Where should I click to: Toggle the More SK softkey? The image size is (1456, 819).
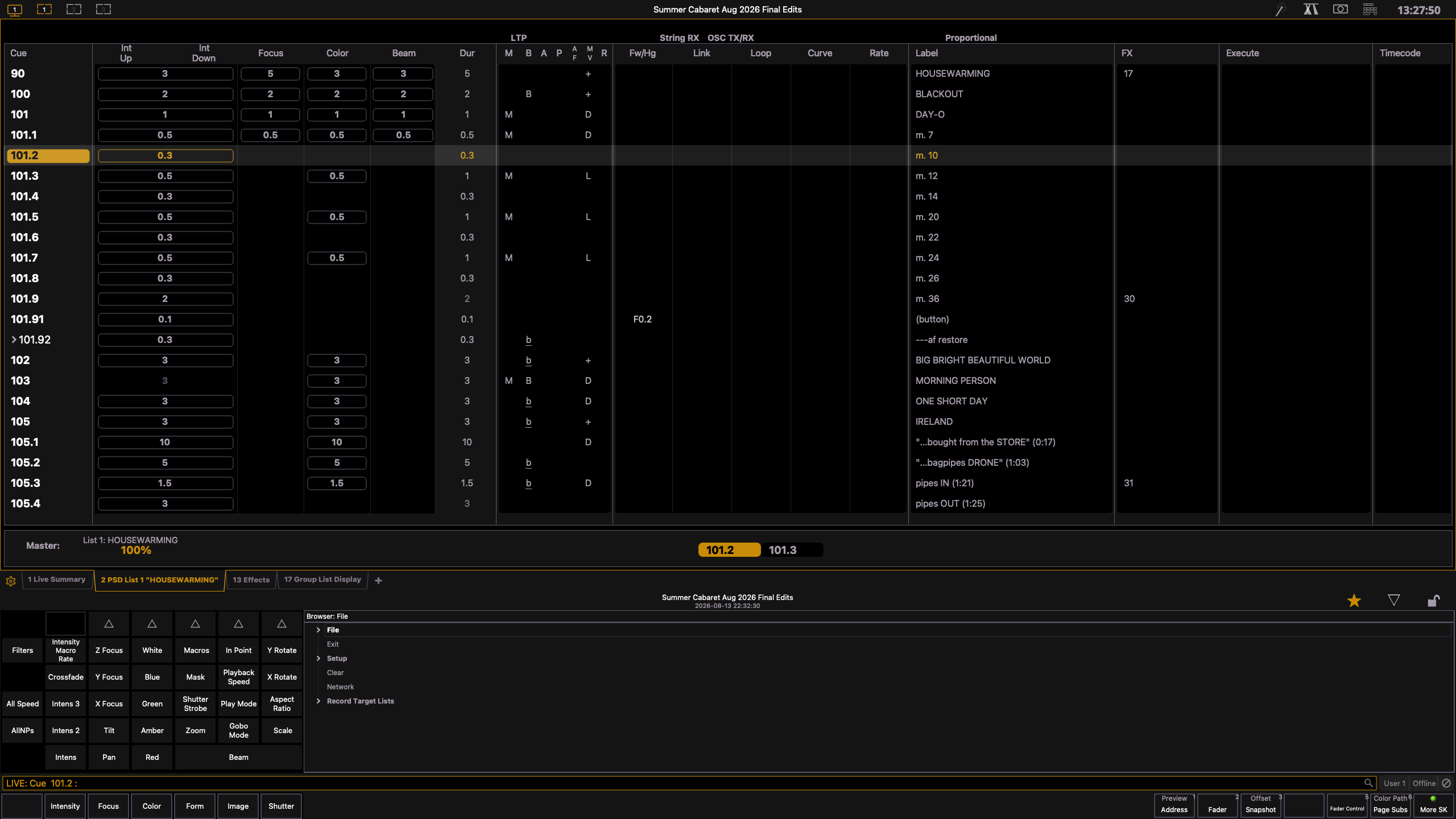tap(1433, 806)
